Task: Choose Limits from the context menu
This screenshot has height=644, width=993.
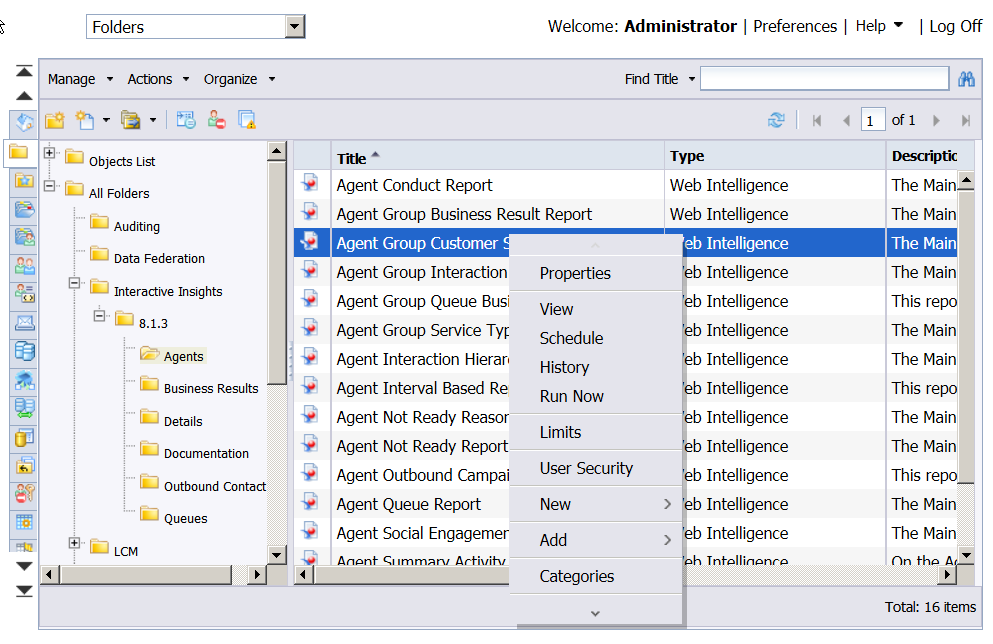Action: 595,432
